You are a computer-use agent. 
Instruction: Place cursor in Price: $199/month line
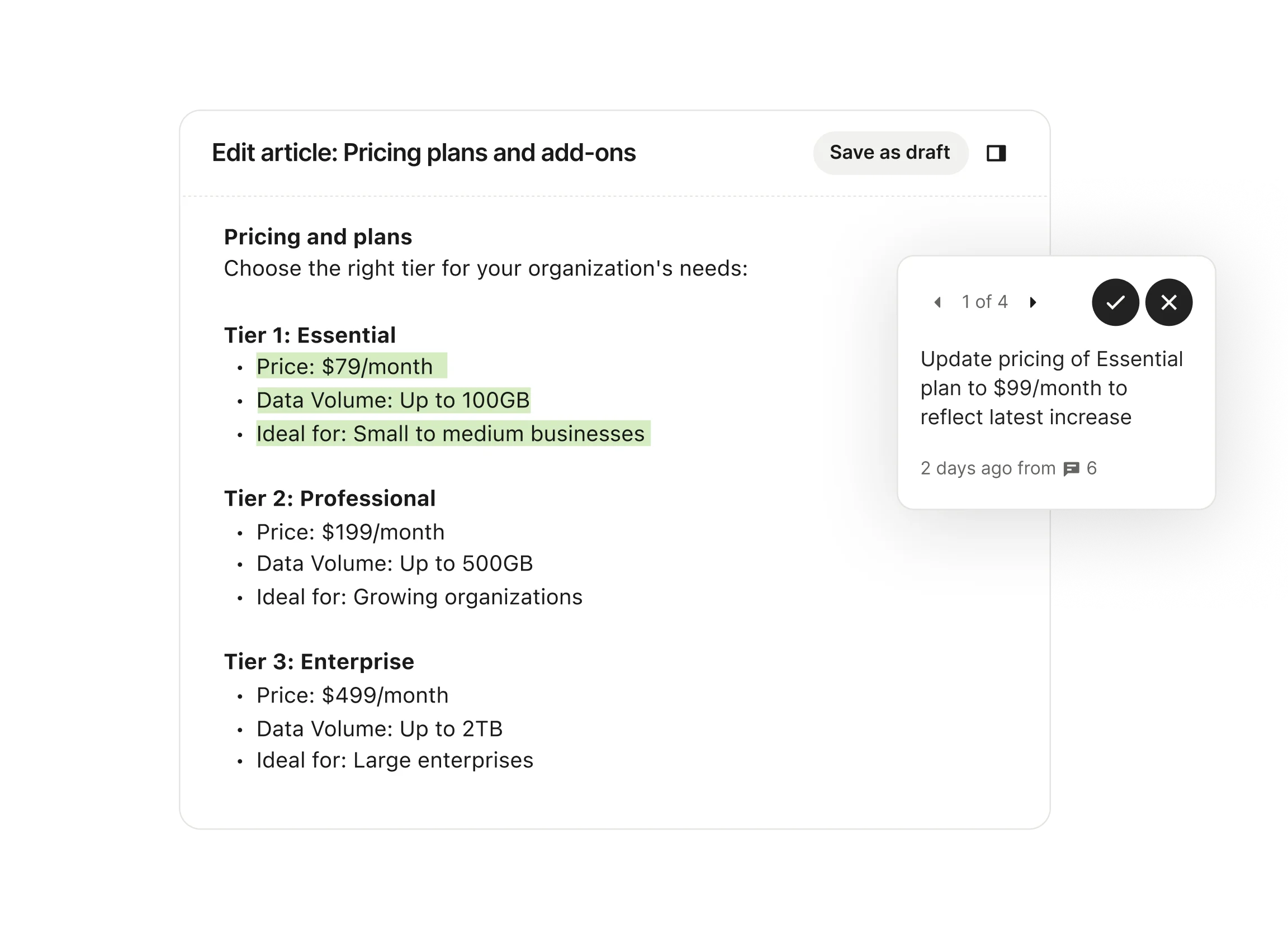tap(350, 532)
